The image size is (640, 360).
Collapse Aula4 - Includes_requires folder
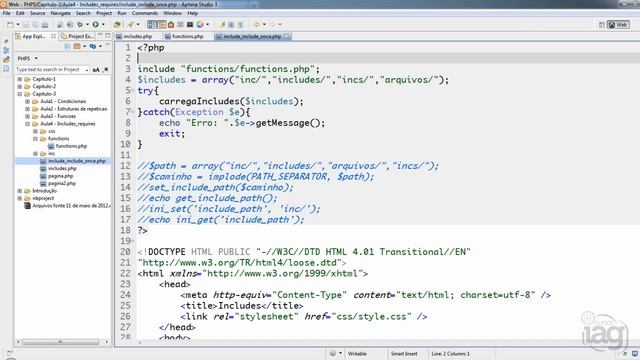[27, 124]
